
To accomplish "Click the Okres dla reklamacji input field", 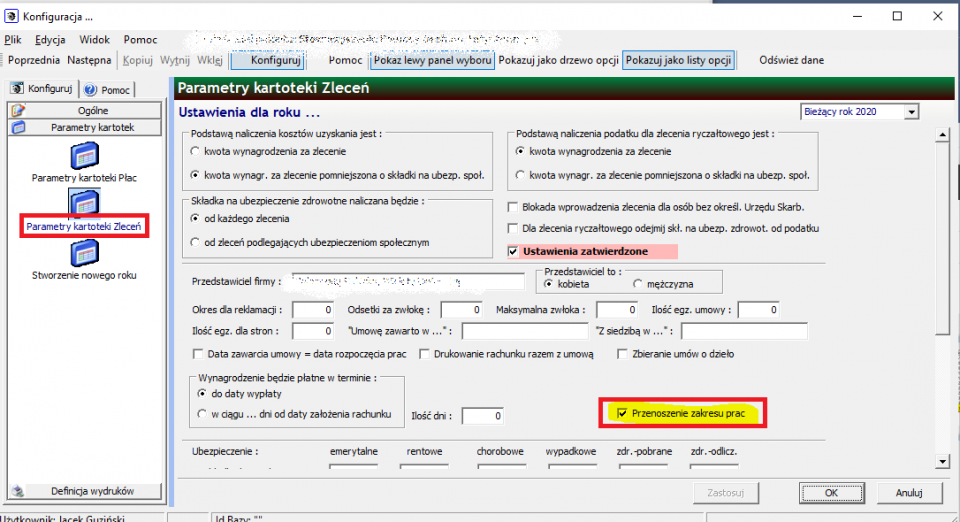I will [x=313, y=310].
